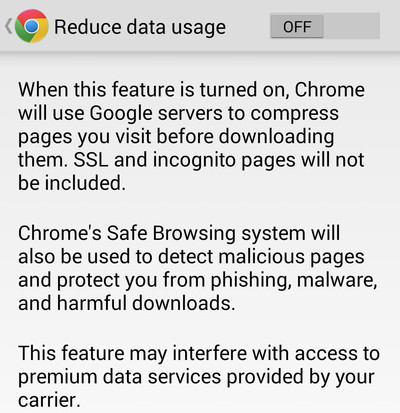Click the word Chrome in first paragraph
Viewport: 400px width, 413px height.
click(330, 90)
